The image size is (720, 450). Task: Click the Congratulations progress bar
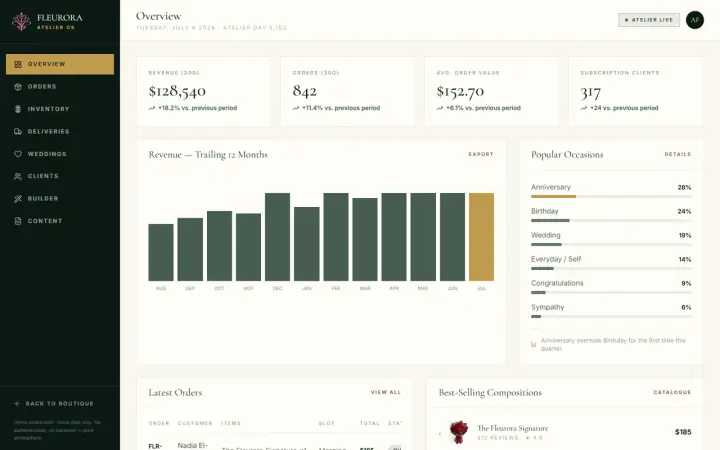tap(611, 292)
